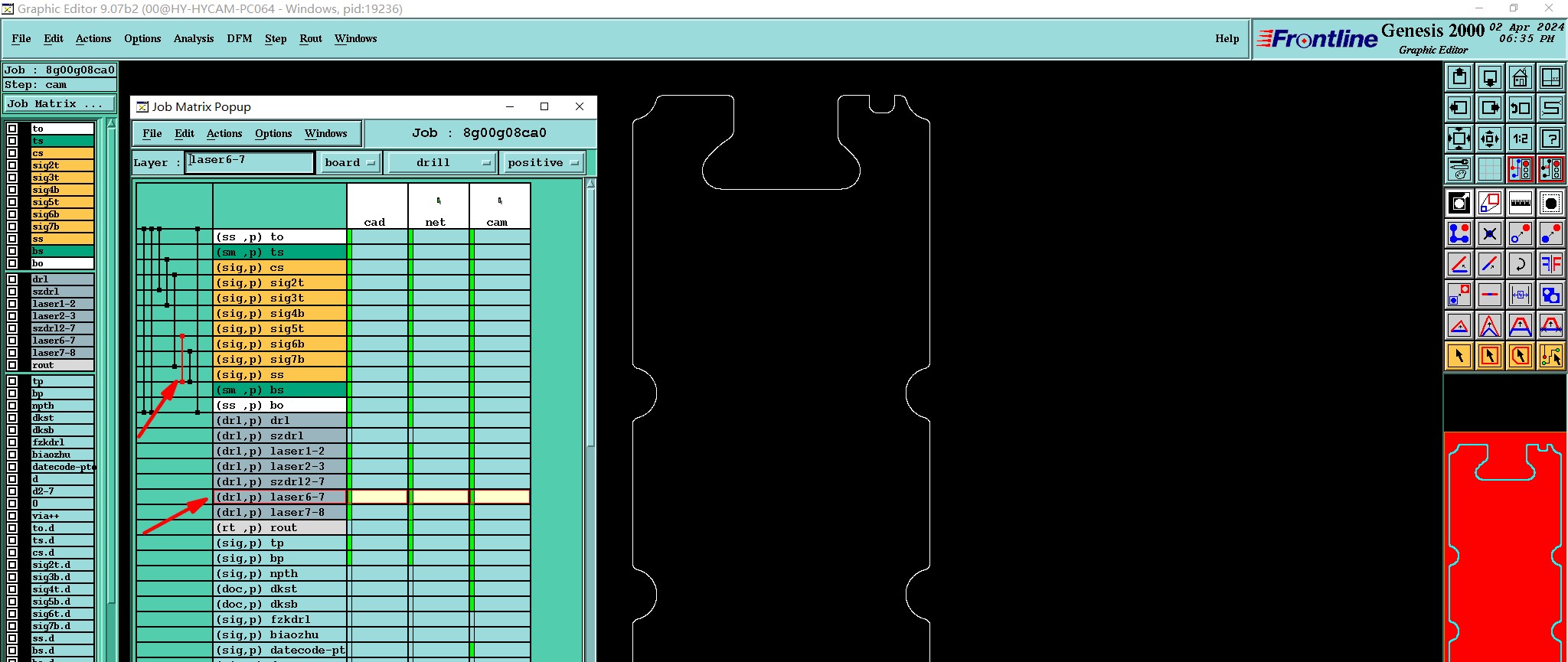Open the Rout menu
Screen dimensions: 1568x662
click(x=311, y=38)
